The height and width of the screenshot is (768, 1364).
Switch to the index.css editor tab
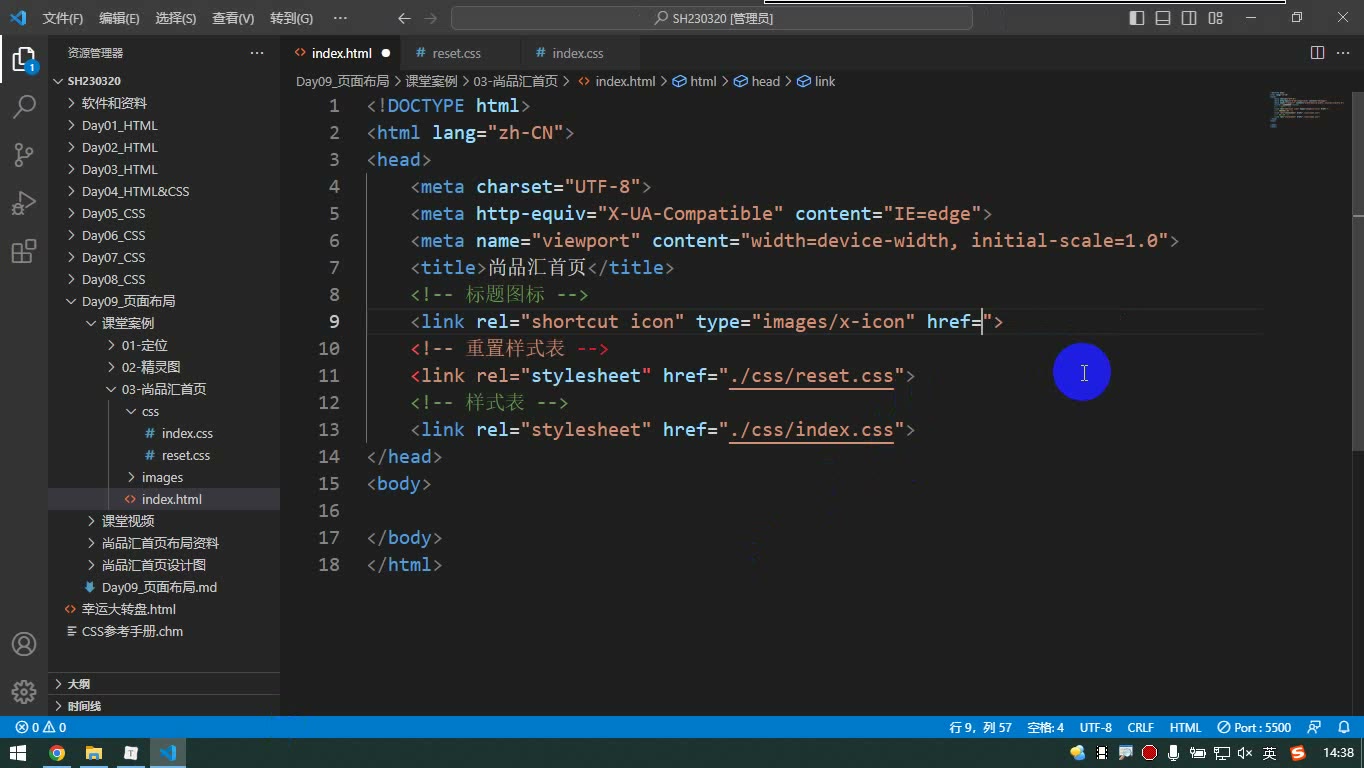(581, 53)
